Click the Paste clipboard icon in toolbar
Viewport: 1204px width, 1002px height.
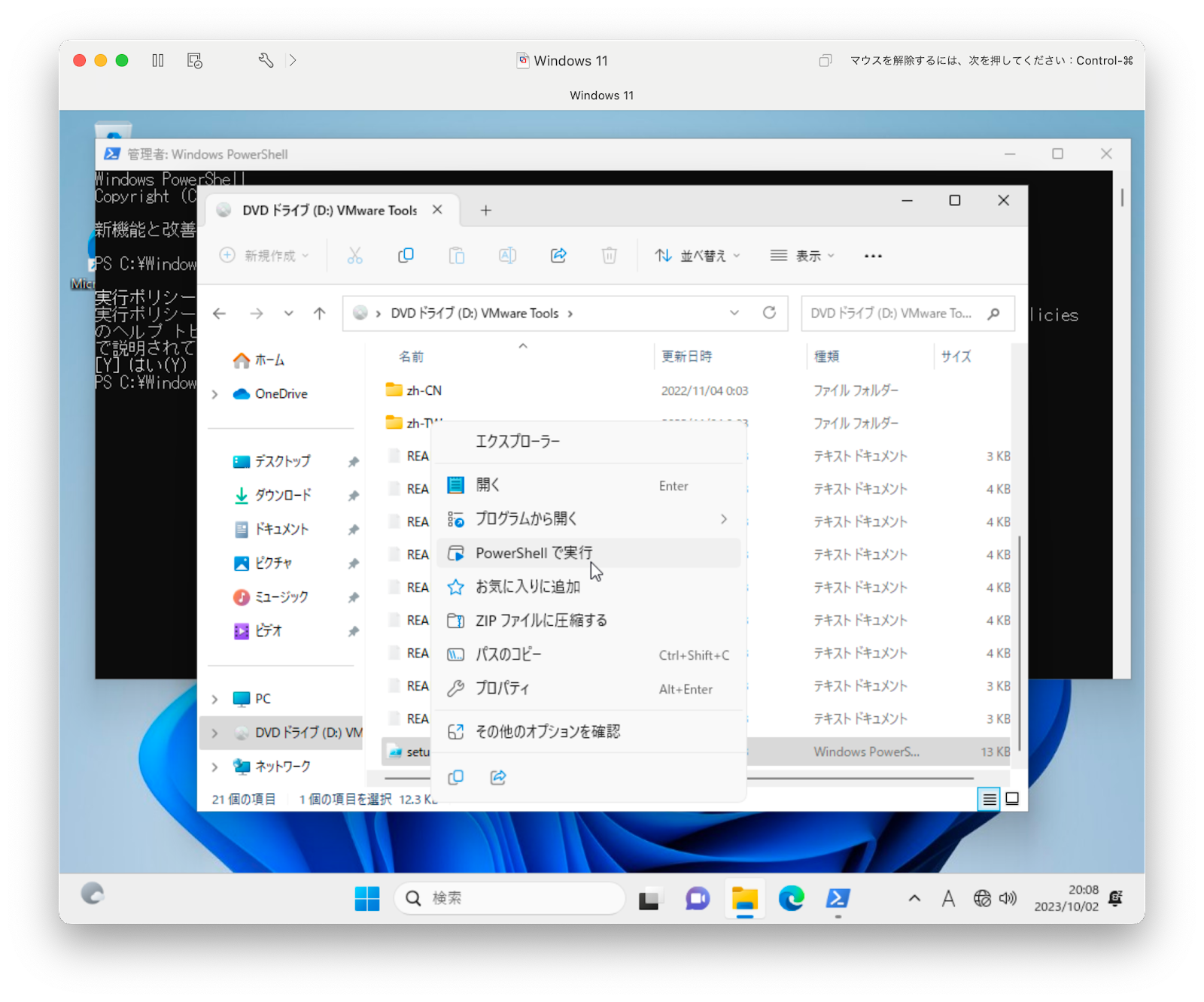coord(457,256)
